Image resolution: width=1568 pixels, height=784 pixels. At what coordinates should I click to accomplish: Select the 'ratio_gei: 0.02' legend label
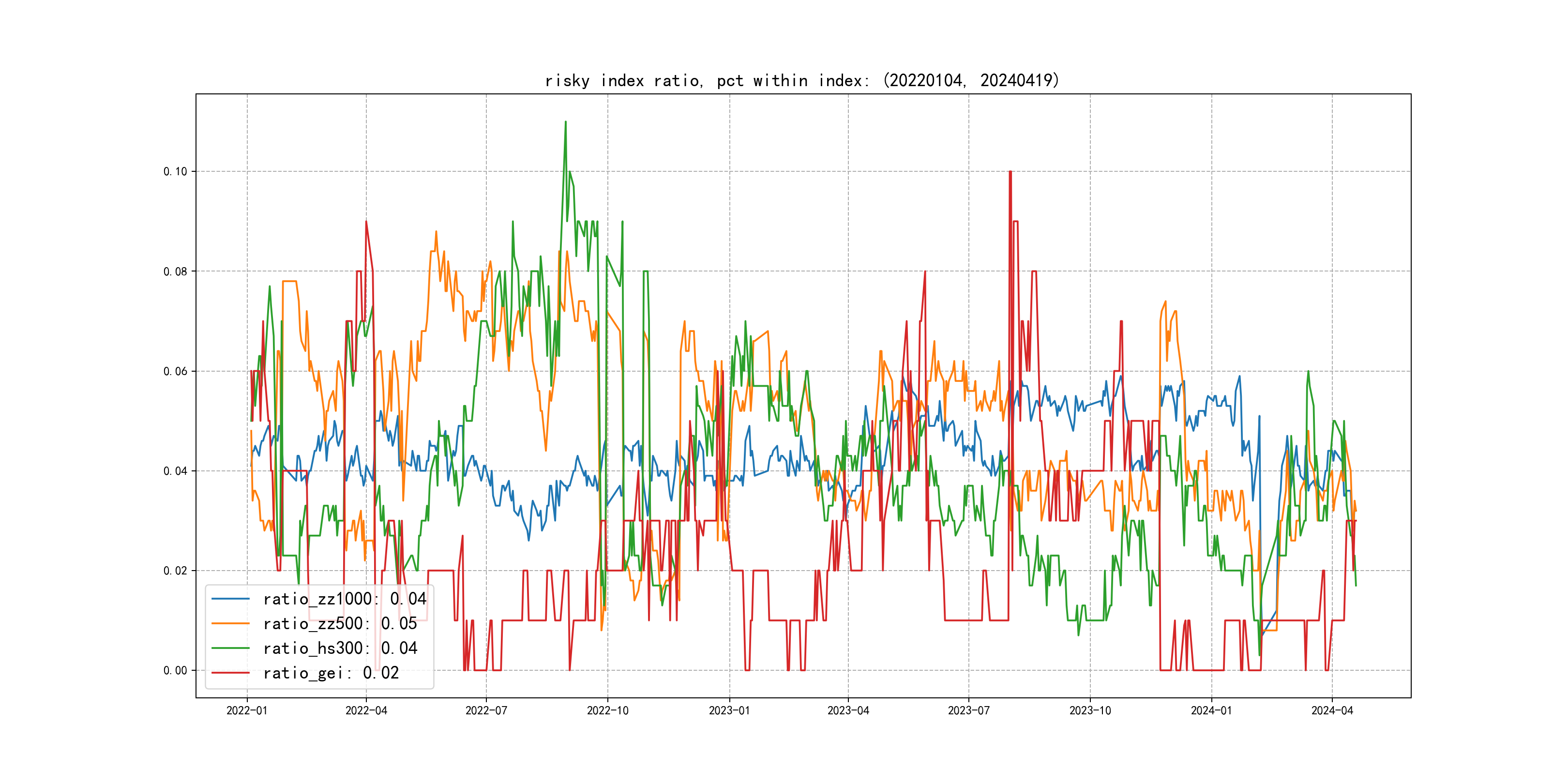click(x=331, y=673)
